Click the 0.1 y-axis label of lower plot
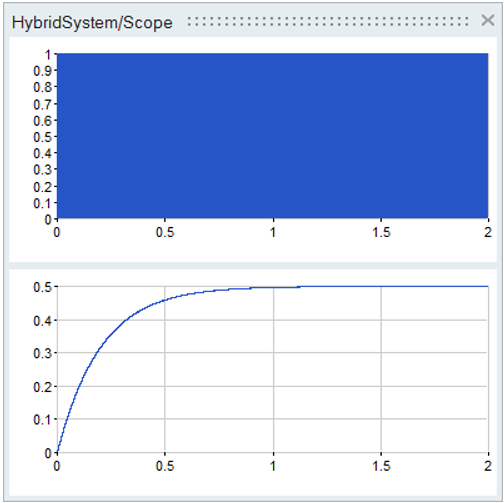504x503 pixels. [43, 419]
